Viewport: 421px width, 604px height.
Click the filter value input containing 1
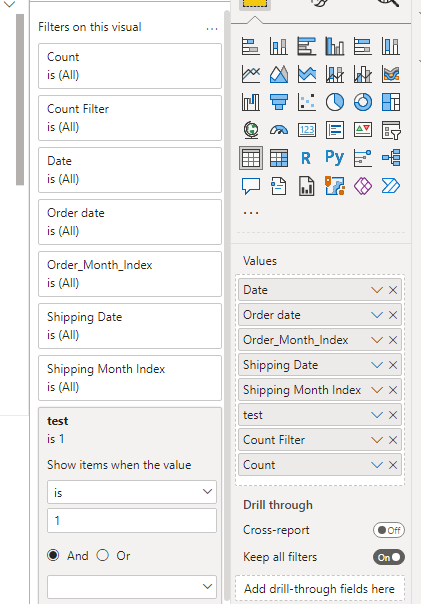tap(132, 520)
